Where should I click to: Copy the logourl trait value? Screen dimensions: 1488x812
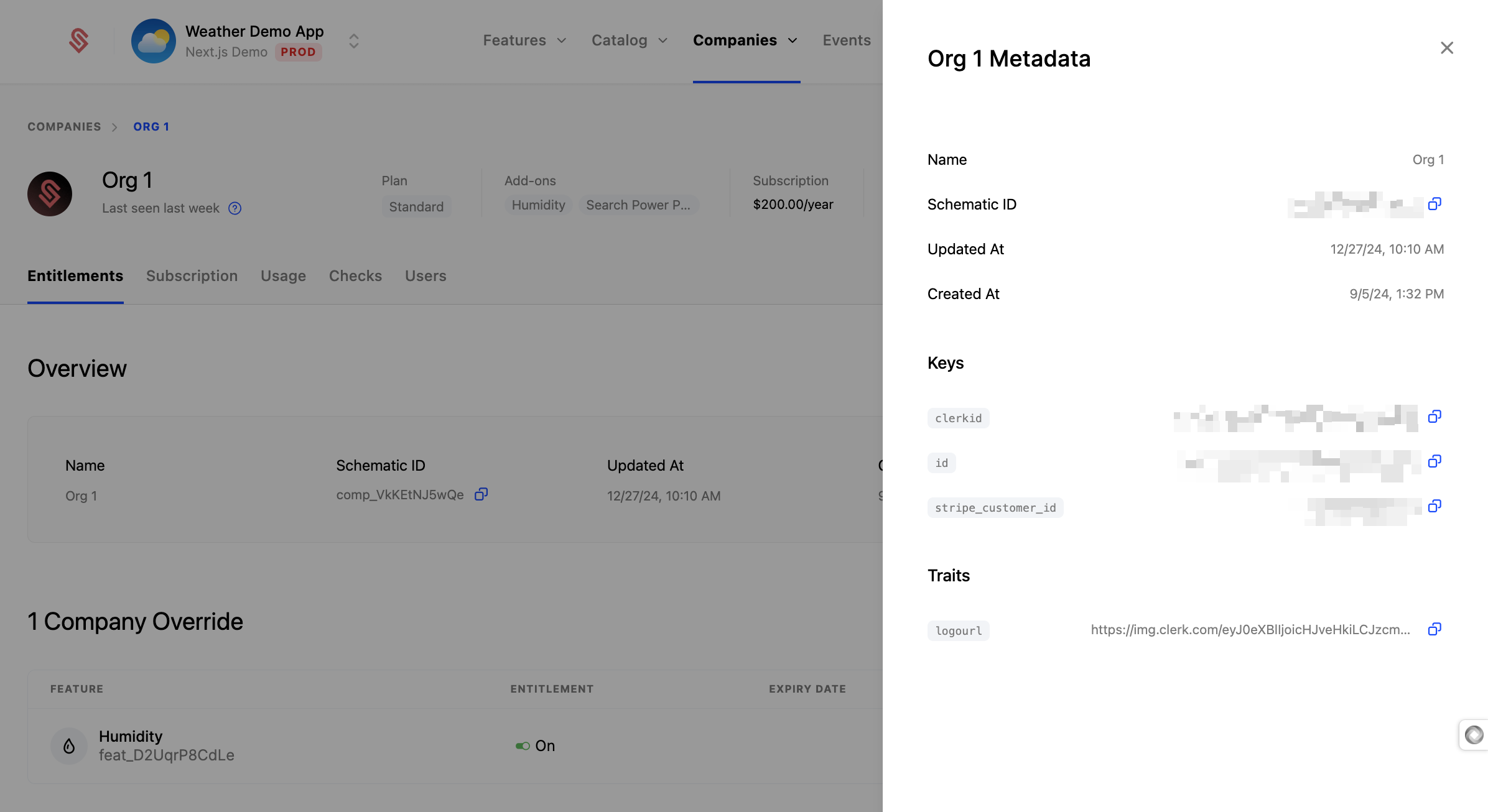click(1435, 629)
